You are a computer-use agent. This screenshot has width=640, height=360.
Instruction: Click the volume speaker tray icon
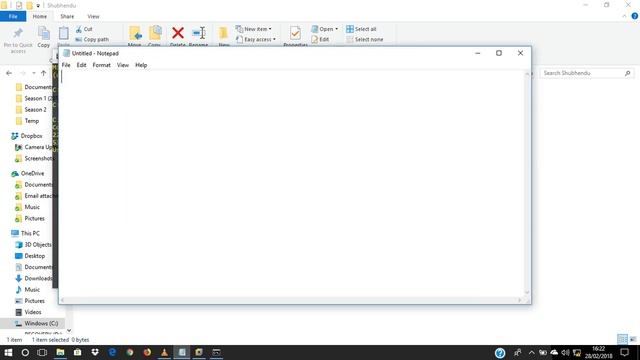click(565, 353)
